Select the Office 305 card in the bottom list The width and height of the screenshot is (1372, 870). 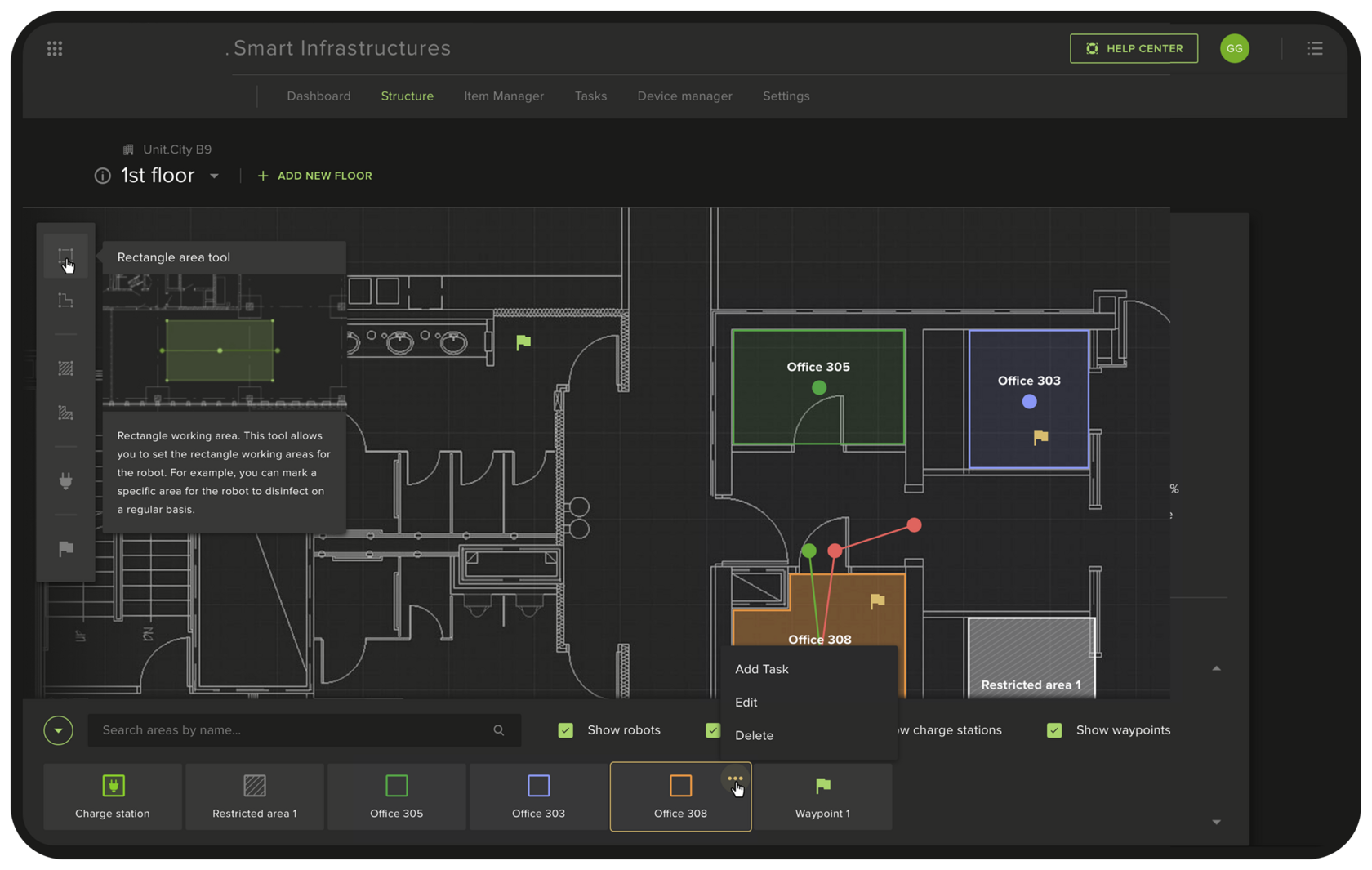click(397, 797)
